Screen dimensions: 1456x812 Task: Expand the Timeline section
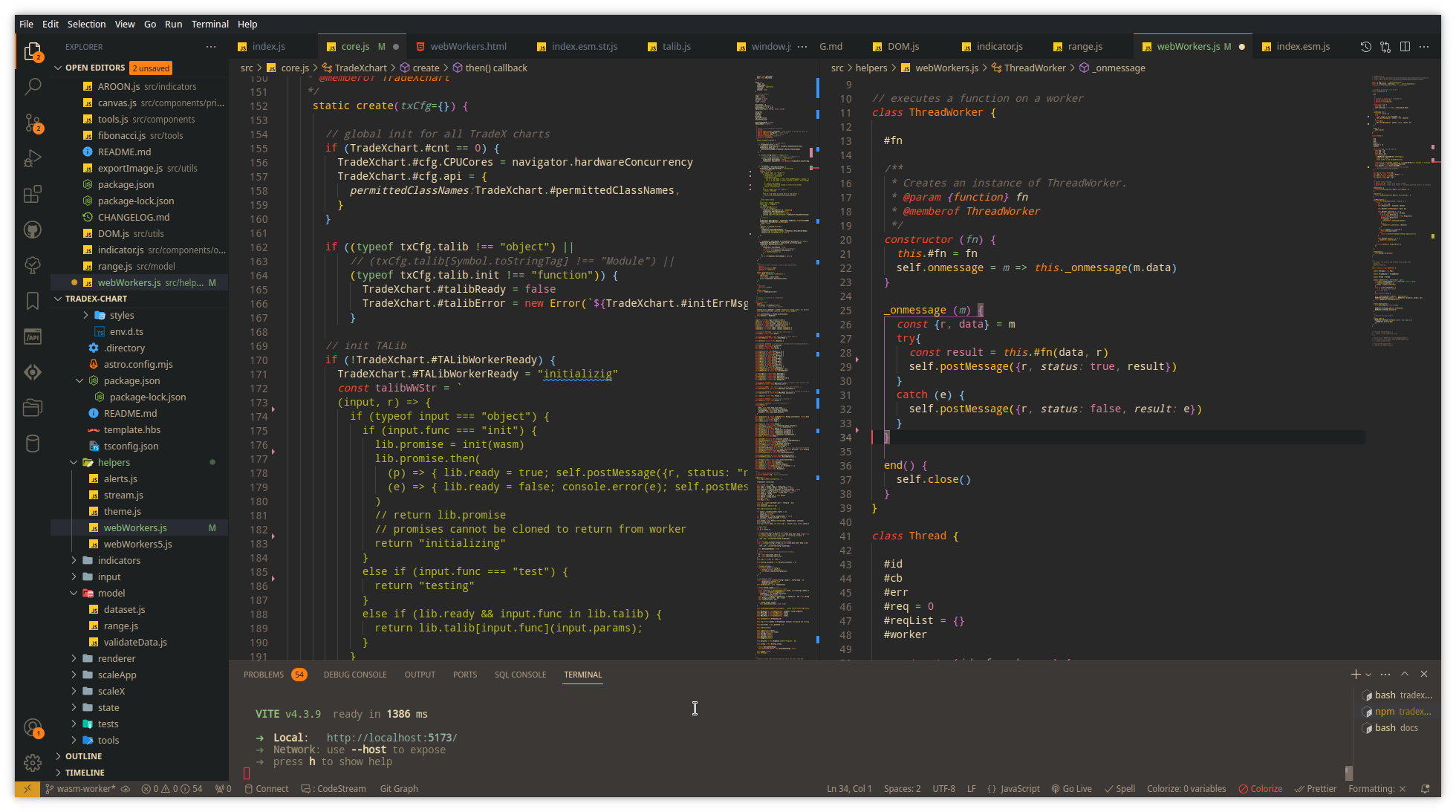pyautogui.click(x=85, y=773)
